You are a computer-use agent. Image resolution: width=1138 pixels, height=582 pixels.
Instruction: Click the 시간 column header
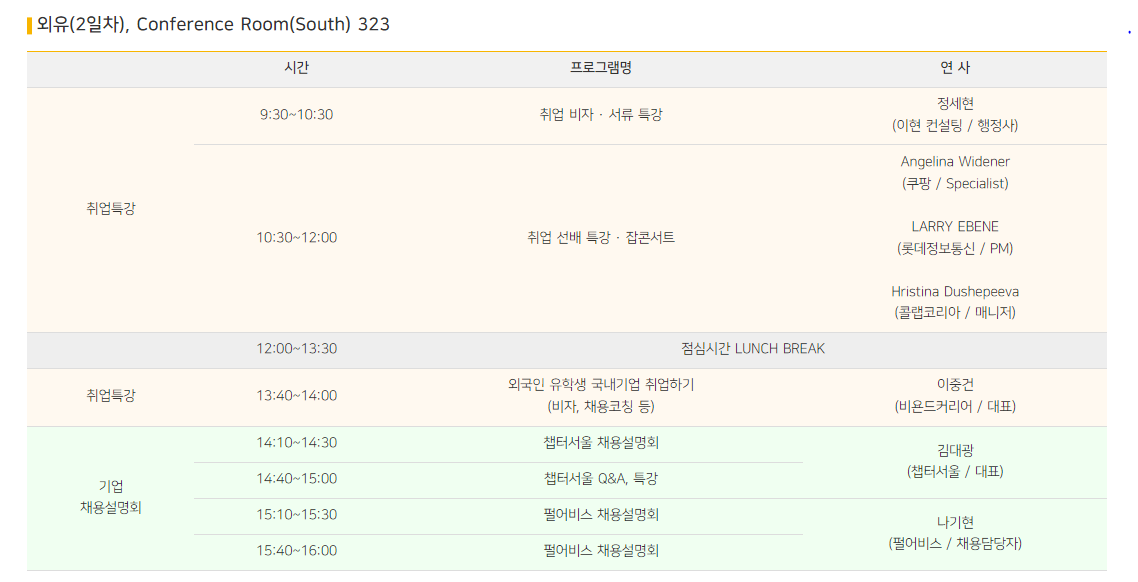point(296,68)
